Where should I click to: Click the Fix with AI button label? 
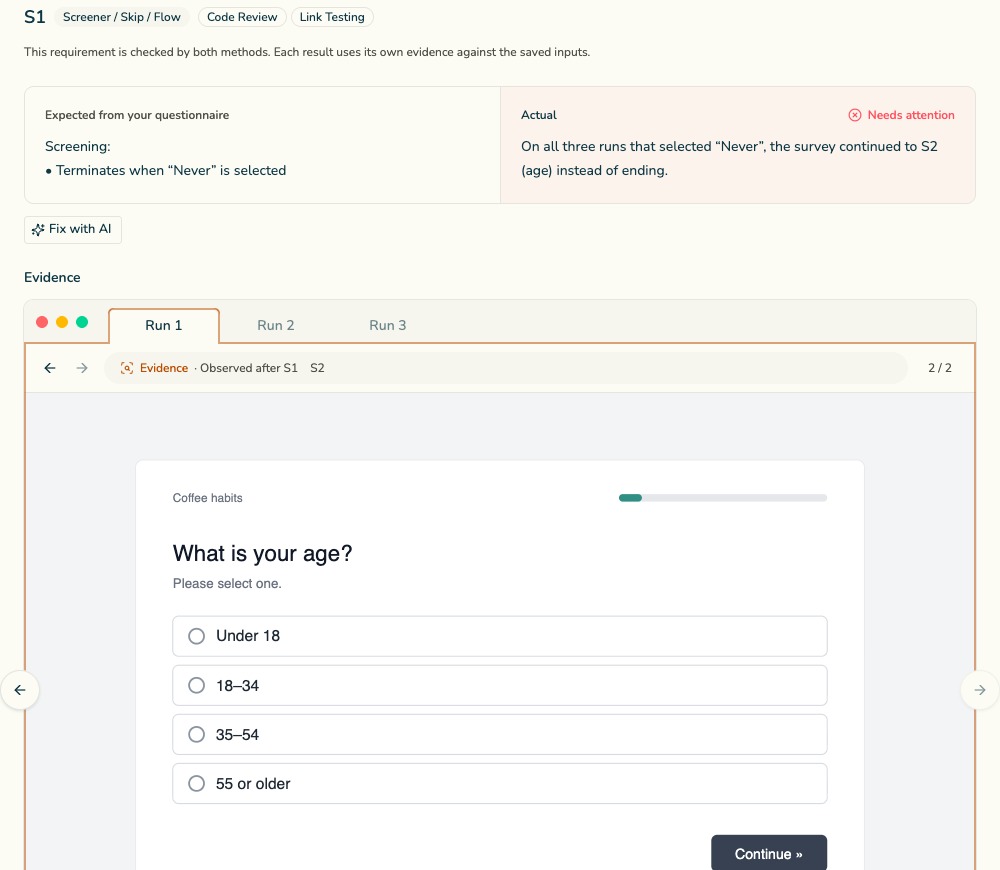tap(80, 229)
